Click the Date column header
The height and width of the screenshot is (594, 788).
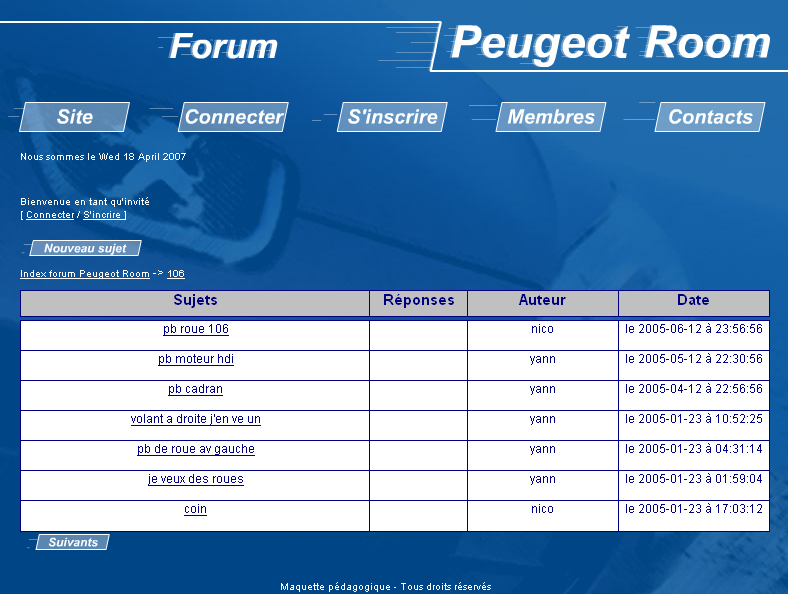tap(694, 303)
